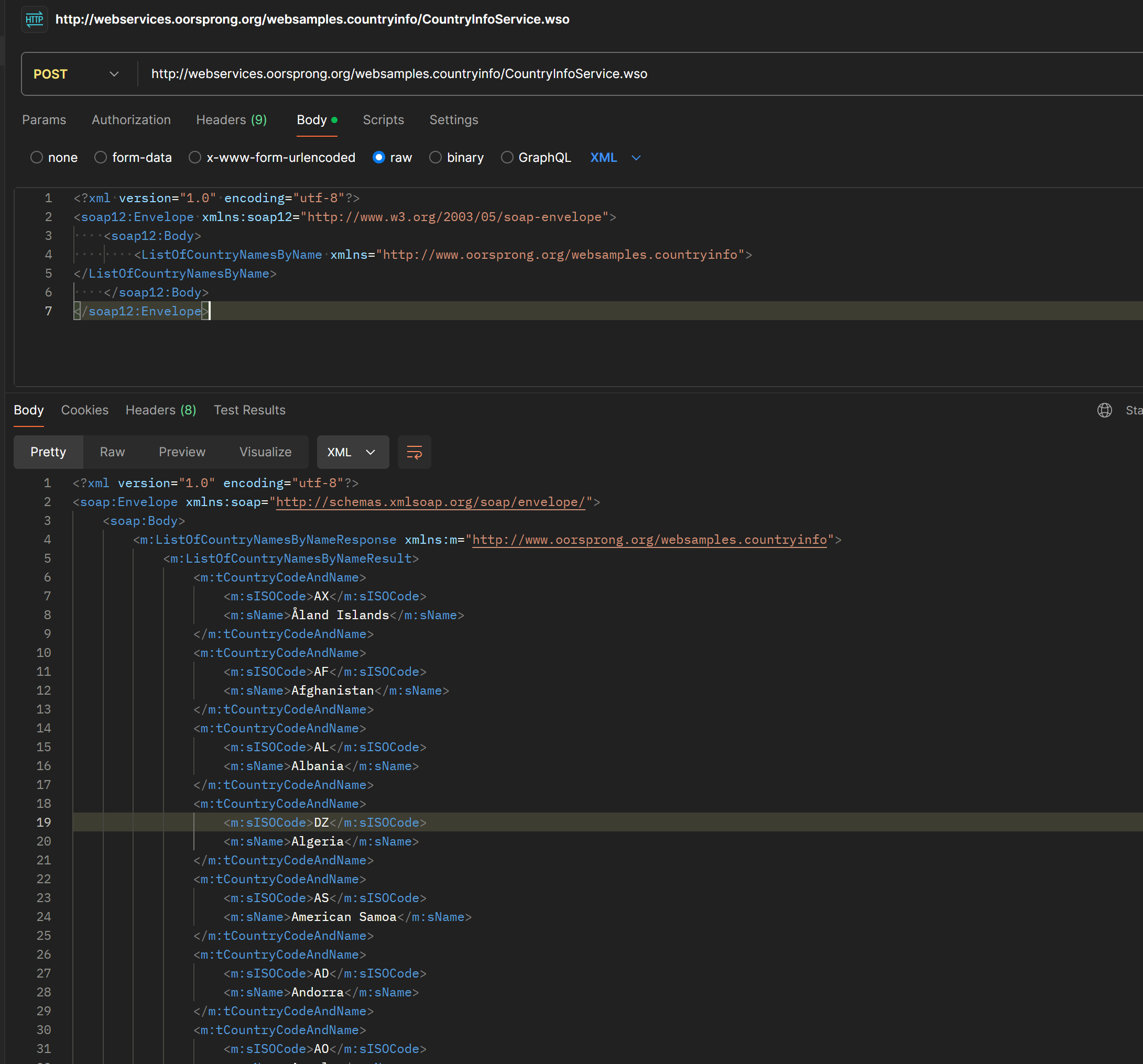
Task: Switch response view to Raw
Action: tap(112, 453)
